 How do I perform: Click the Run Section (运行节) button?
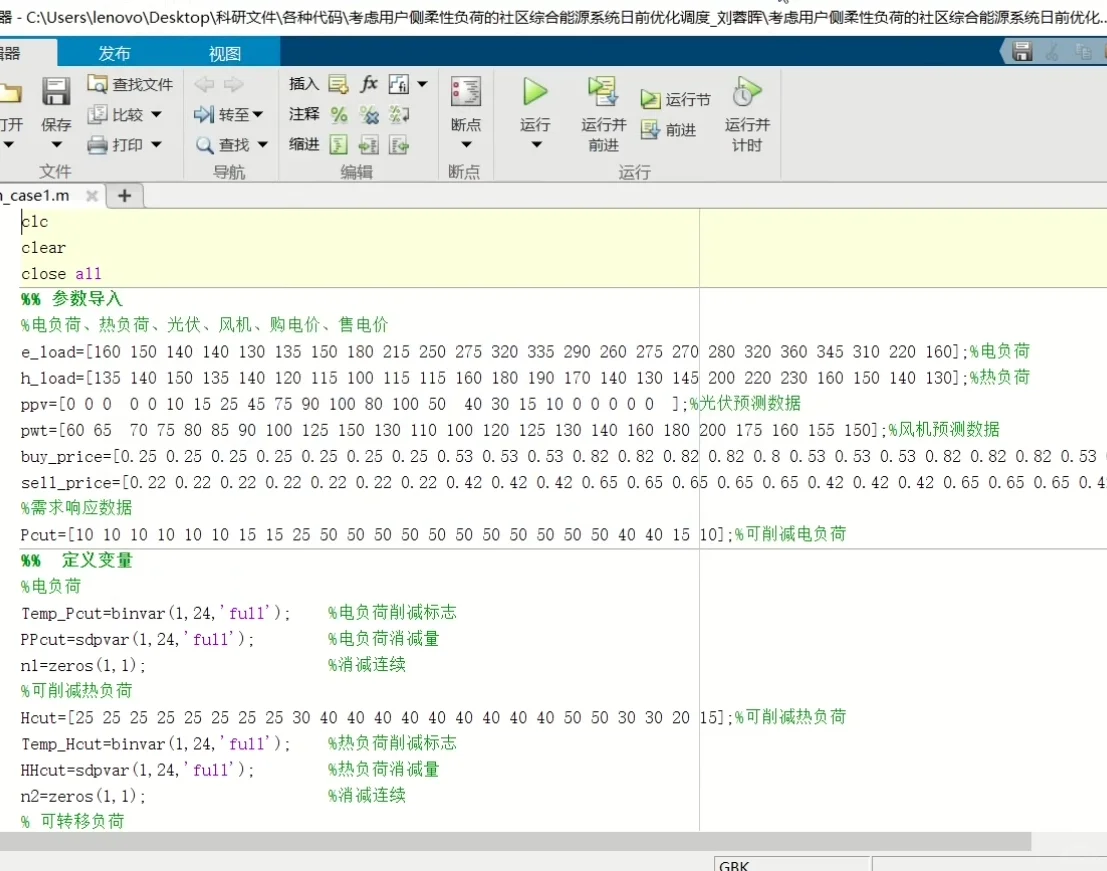[x=676, y=100]
